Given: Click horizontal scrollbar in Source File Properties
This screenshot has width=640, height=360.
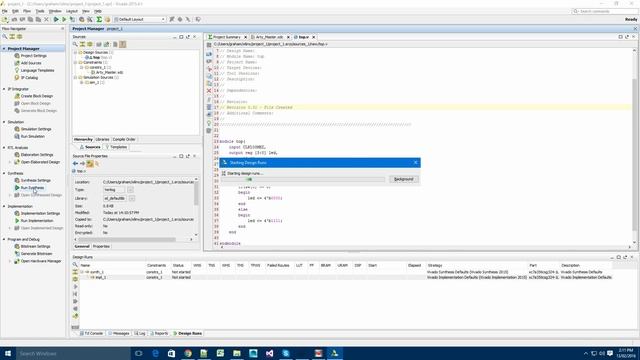Looking at the screenshot, I should pyautogui.click(x=127, y=240).
